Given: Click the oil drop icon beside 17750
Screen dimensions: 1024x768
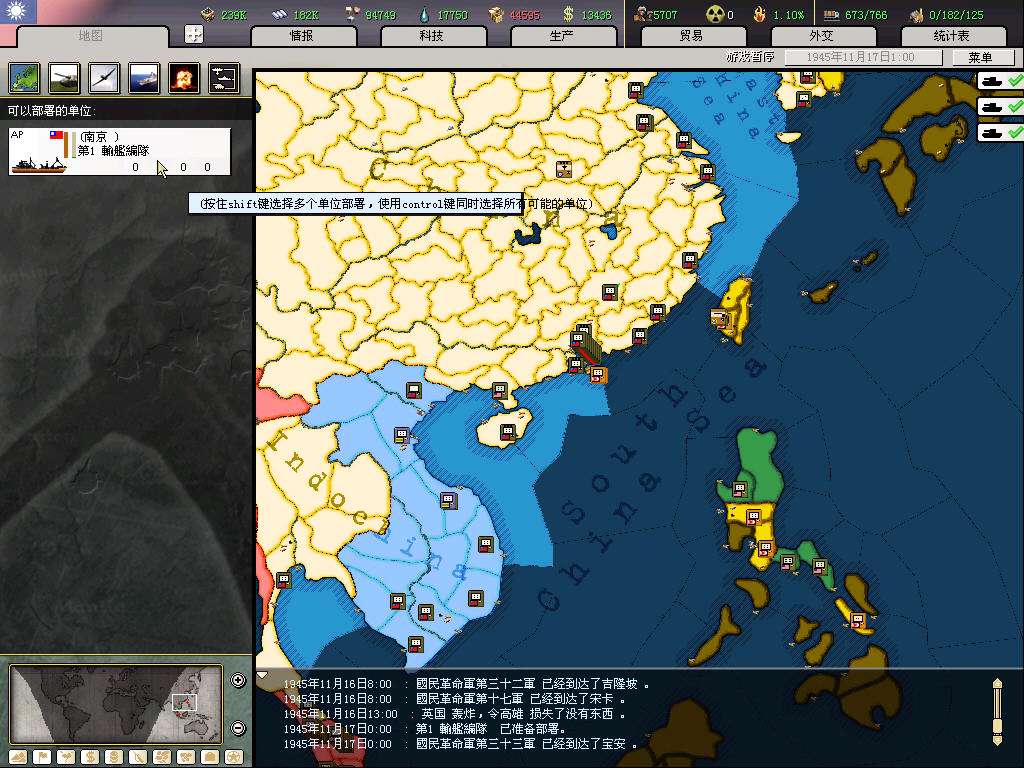Looking at the screenshot, I should tap(425, 14).
